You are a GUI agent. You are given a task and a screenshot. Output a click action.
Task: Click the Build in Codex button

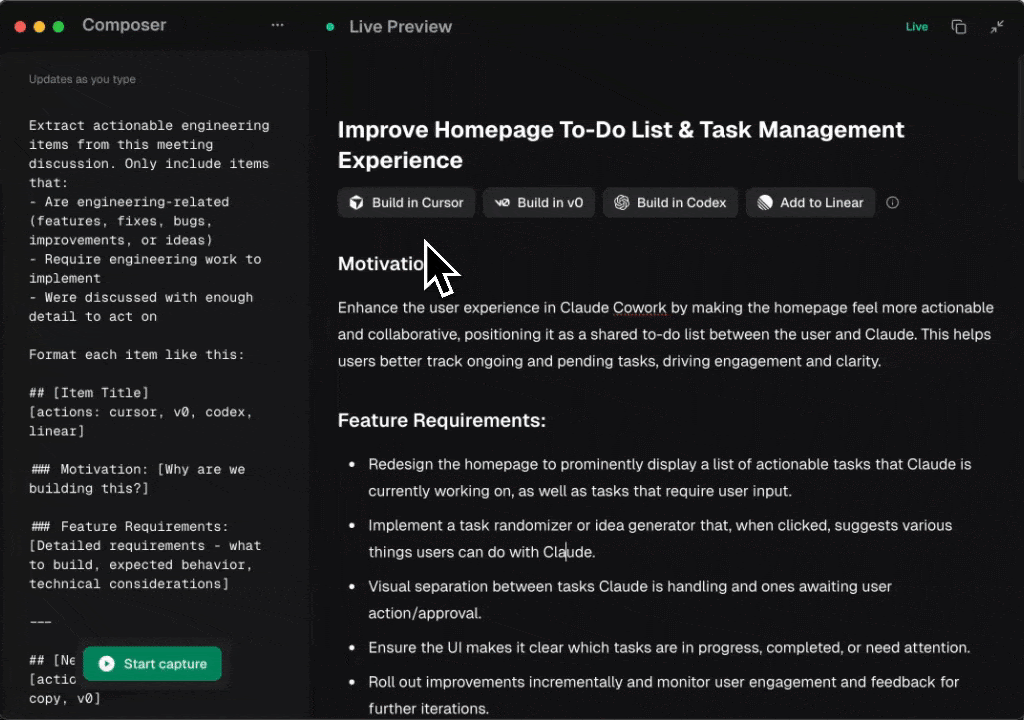[670, 203]
